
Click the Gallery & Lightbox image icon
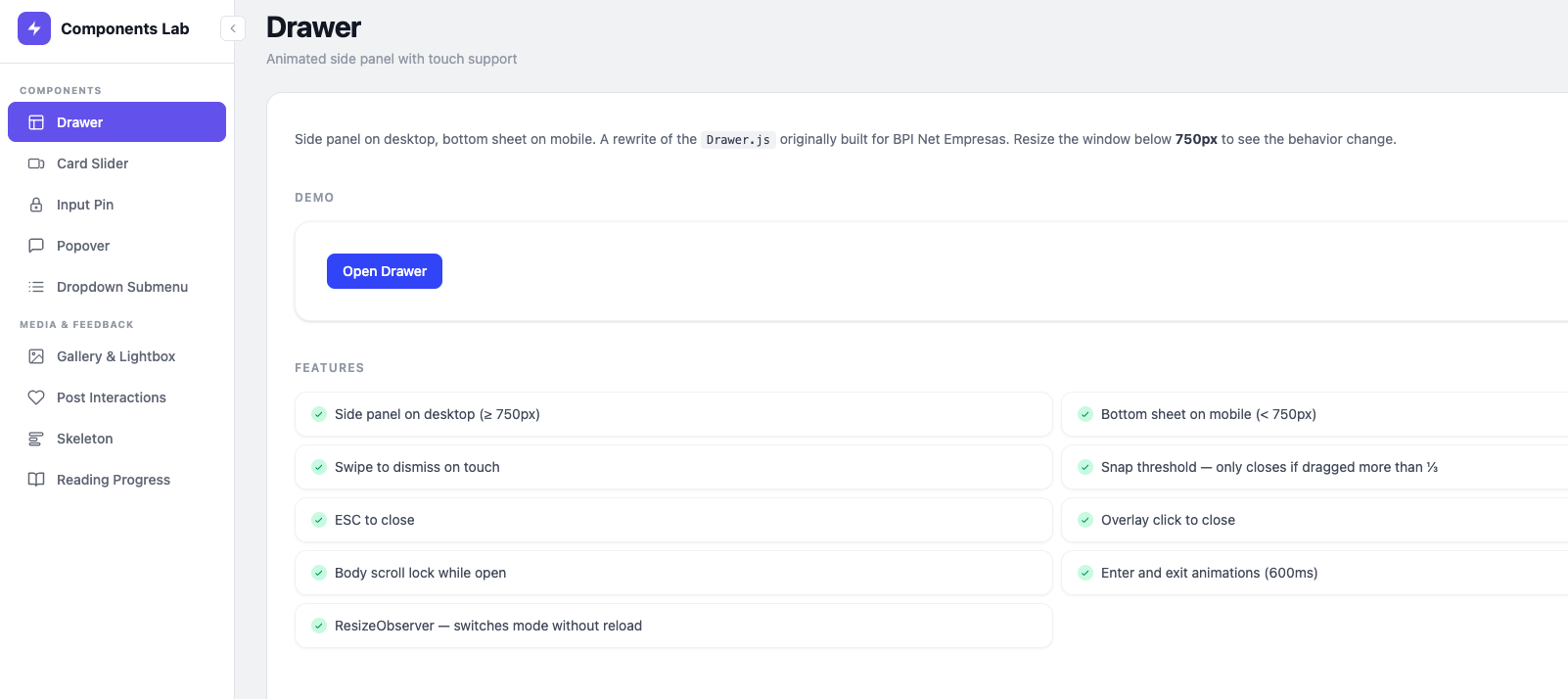(x=36, y=356)
